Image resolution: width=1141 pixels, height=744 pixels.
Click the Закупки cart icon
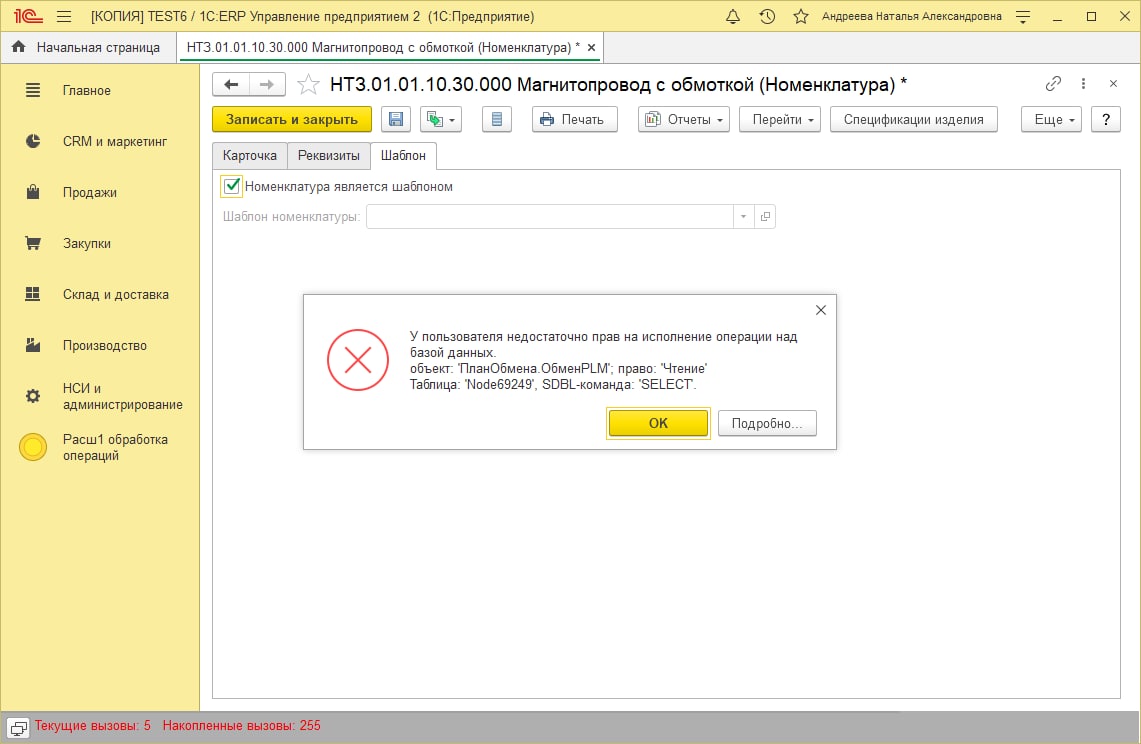tap(33, 243)
